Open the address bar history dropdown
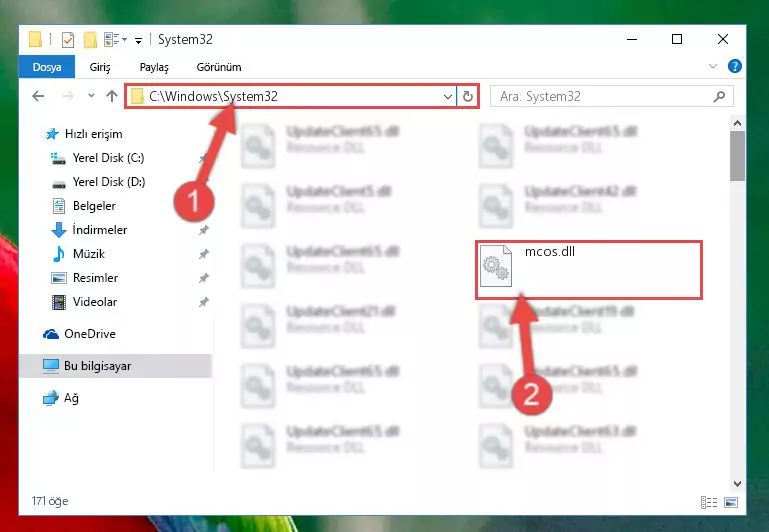This screenshot has width=769, height=532. 448,97
